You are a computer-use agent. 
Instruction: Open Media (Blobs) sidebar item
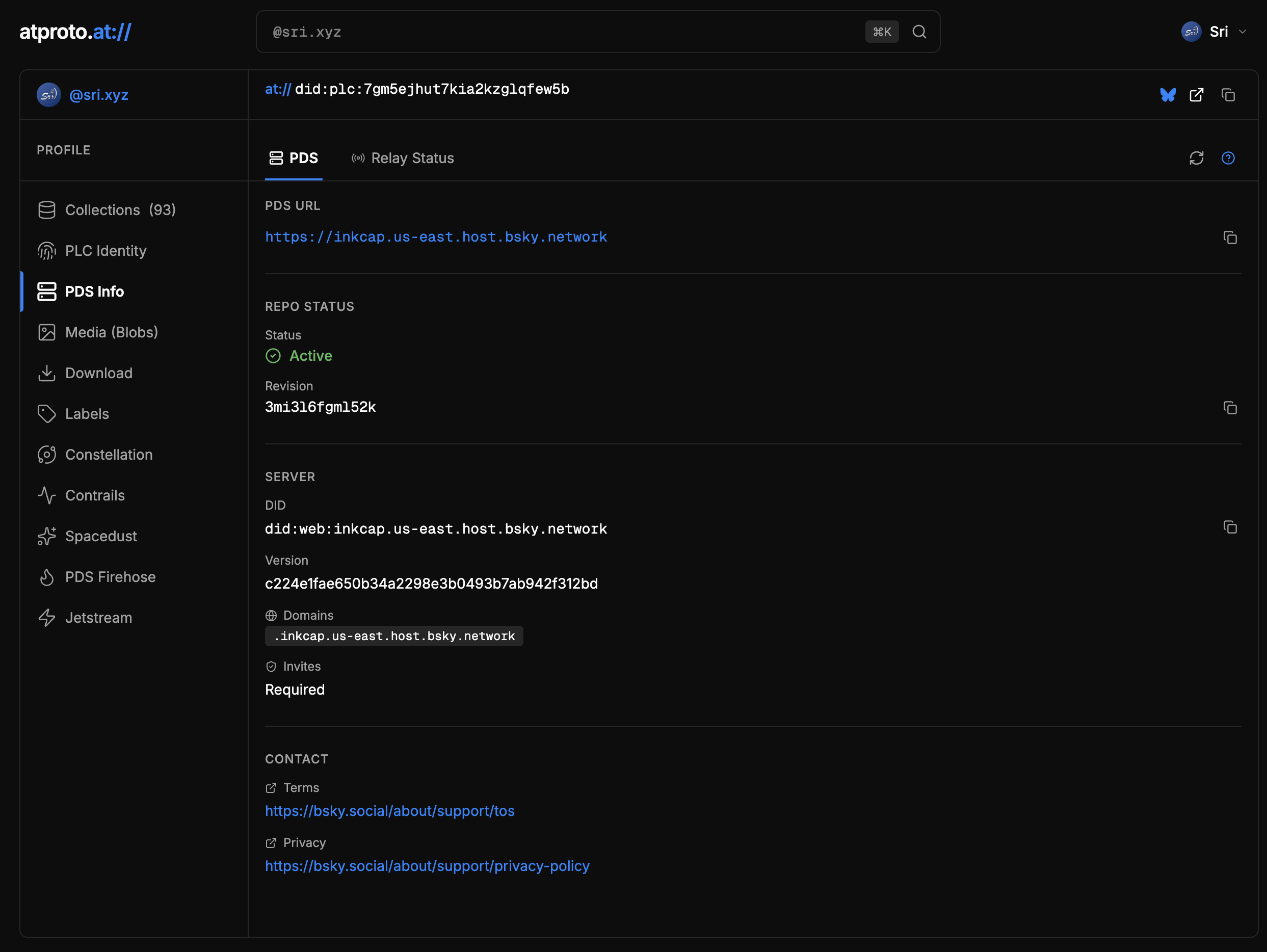111,332
